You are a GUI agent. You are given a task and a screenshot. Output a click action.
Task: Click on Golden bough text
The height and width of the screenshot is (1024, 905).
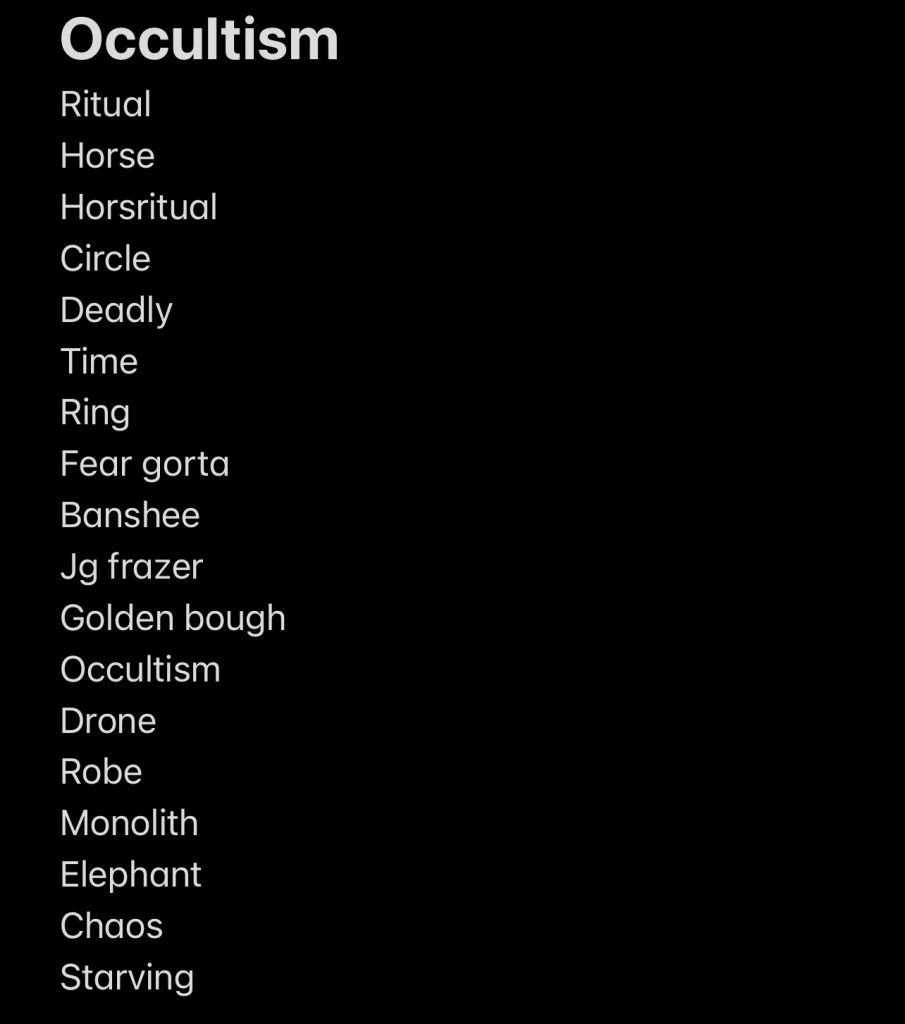tap(173, 618)
